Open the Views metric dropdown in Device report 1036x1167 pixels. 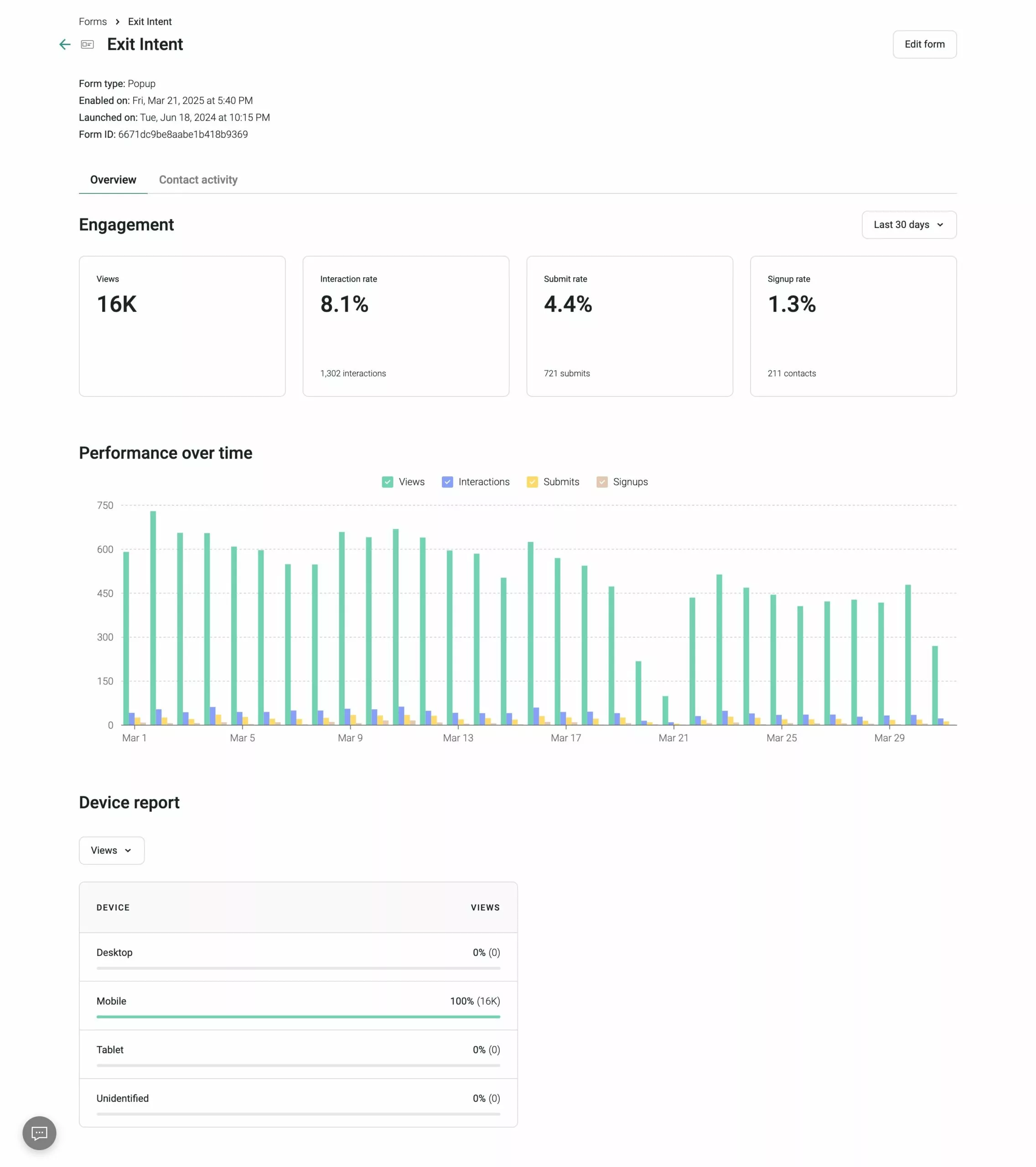(x=111, y=850)
